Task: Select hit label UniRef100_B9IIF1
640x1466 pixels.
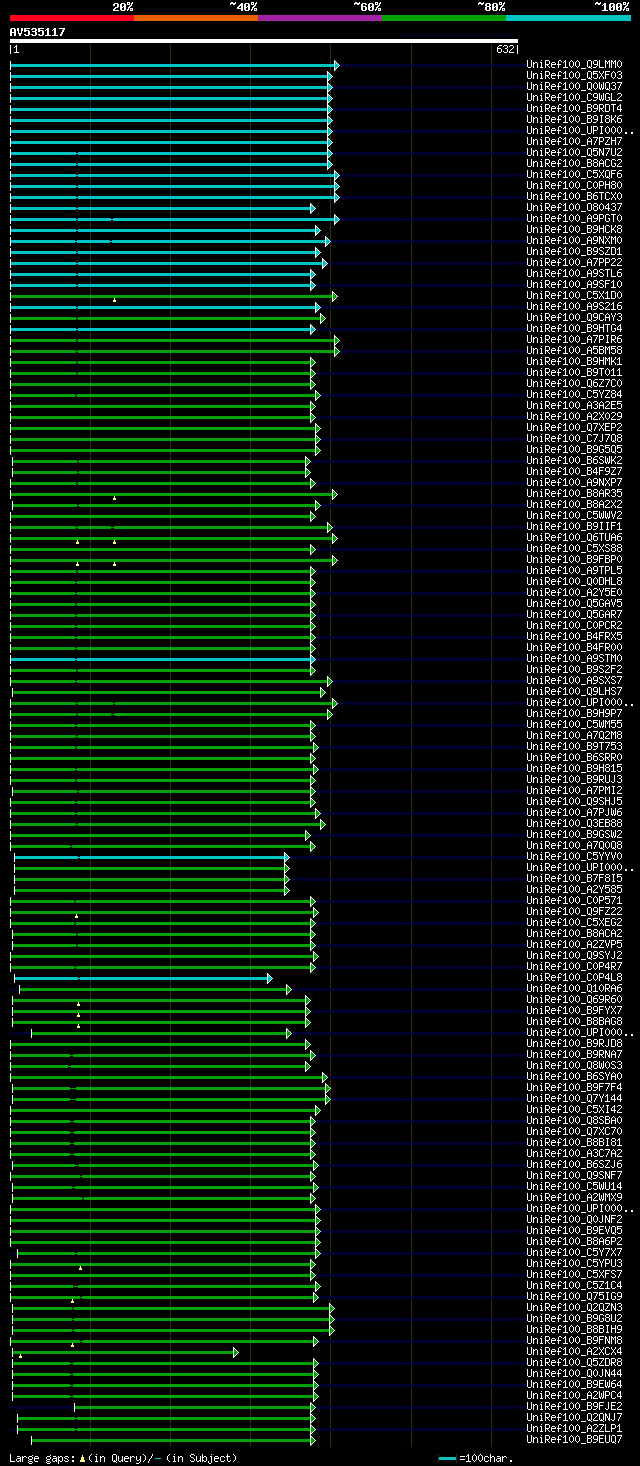Action: pyautogui.click(x=574, y=527)
